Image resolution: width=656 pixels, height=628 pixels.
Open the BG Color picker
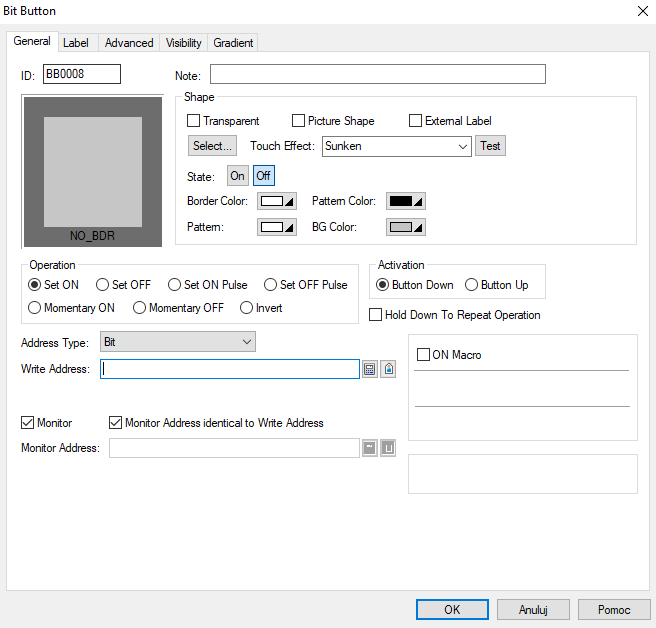[406, 227]
